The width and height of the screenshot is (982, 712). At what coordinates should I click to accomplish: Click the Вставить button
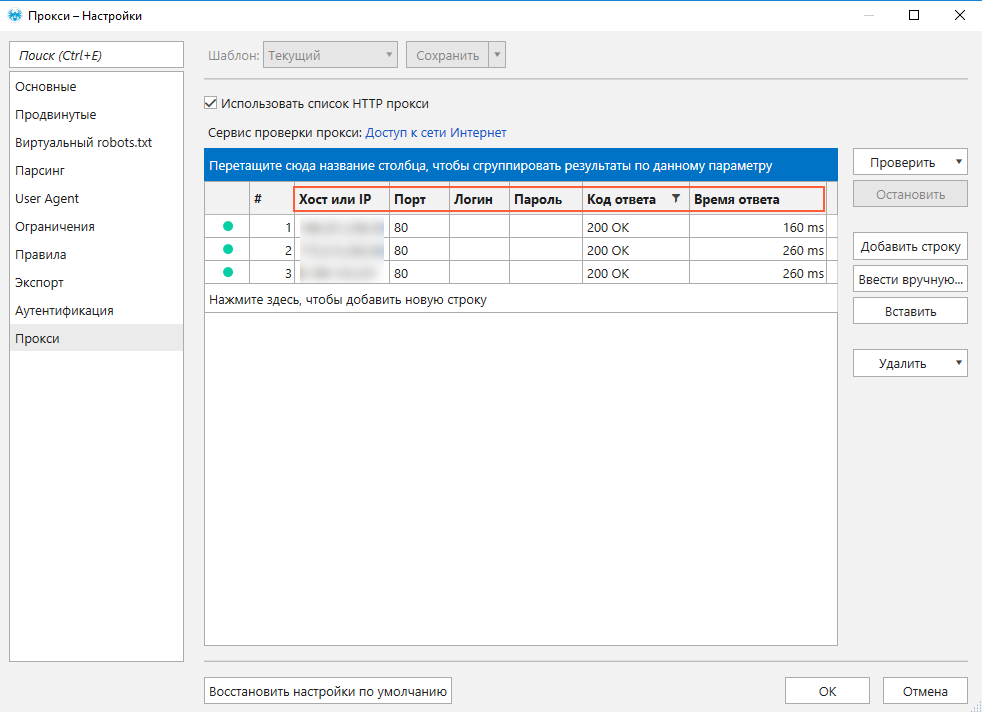[910, 311]
